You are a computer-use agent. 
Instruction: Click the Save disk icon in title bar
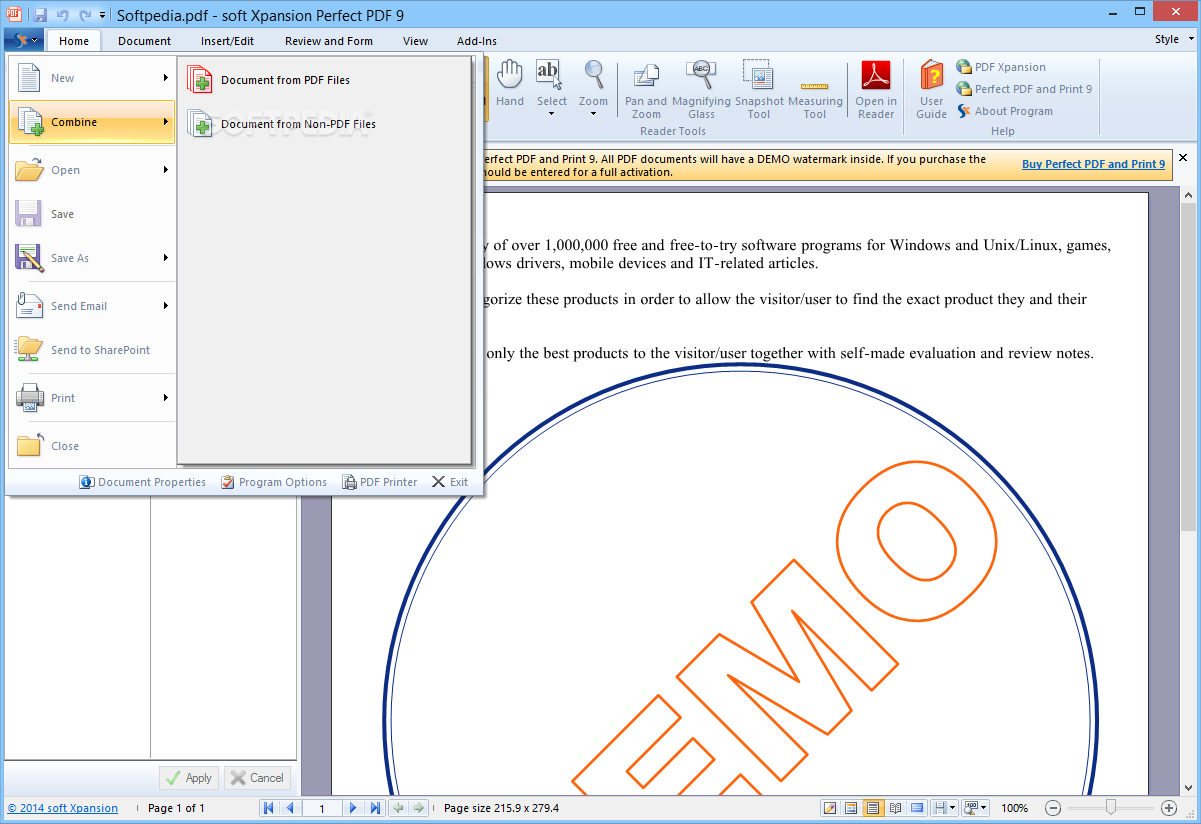point(40,15)
